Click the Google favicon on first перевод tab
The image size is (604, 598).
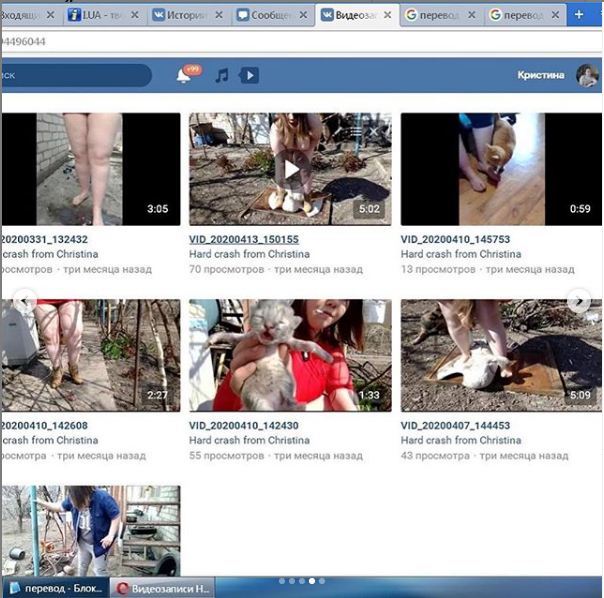tap(411, 15)
